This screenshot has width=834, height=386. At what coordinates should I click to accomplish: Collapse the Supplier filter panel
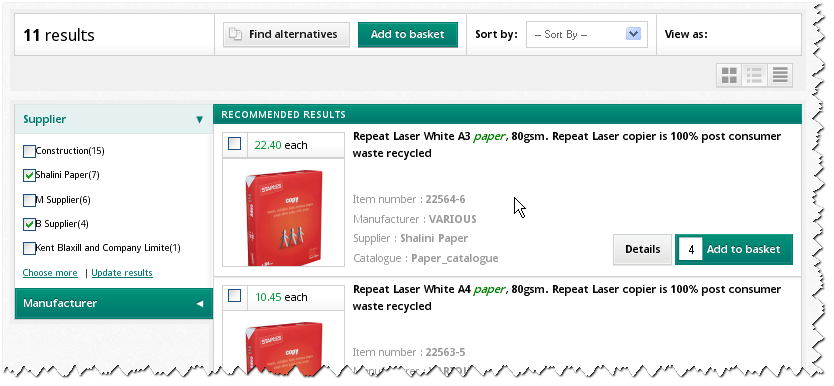[x=114, y=119]
